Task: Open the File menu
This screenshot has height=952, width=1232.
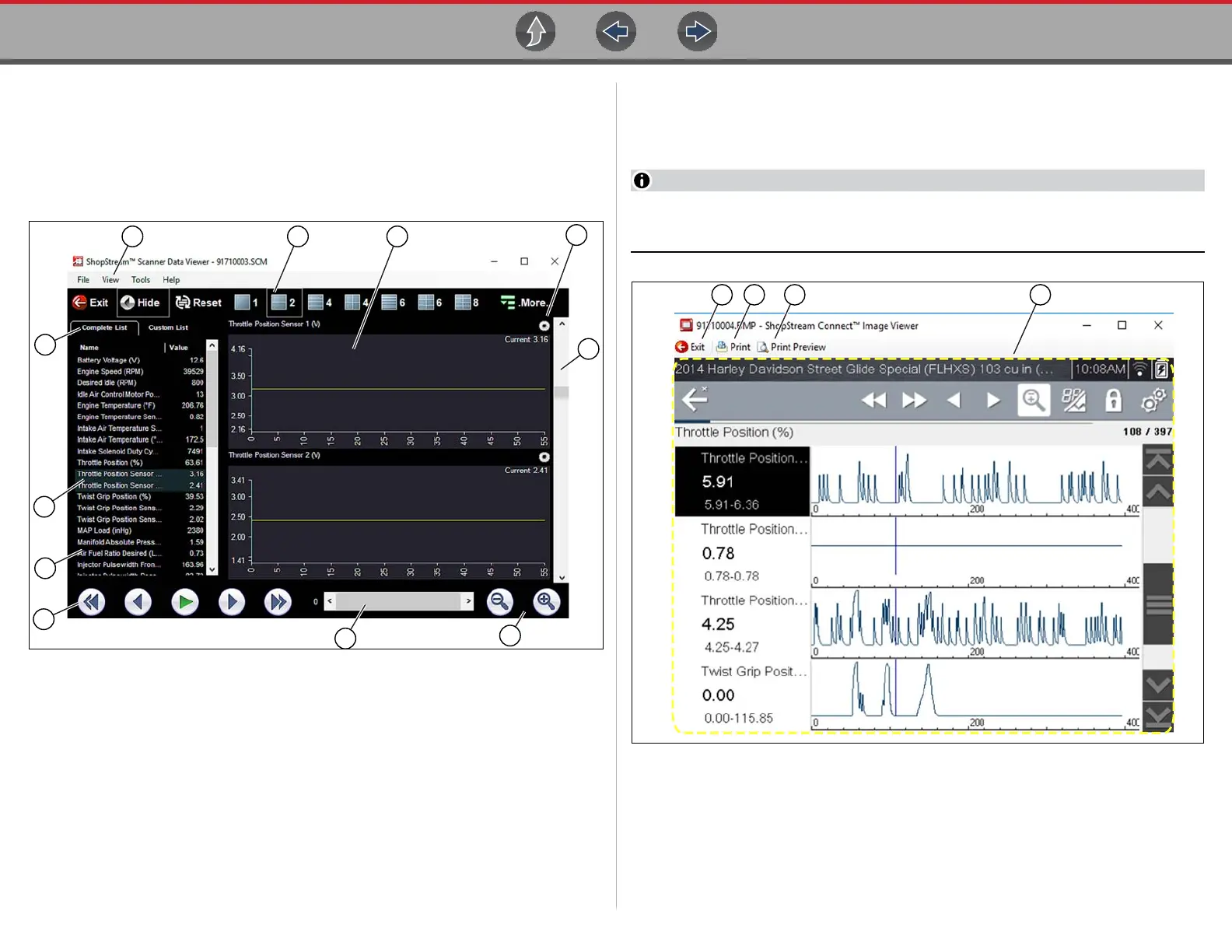Action: click(83, 280)
